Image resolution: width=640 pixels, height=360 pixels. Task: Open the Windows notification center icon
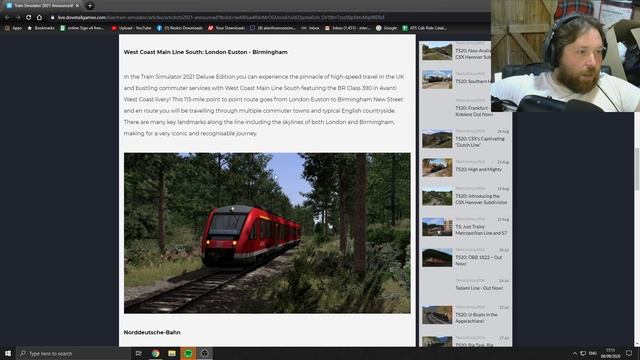pos(629,353)
